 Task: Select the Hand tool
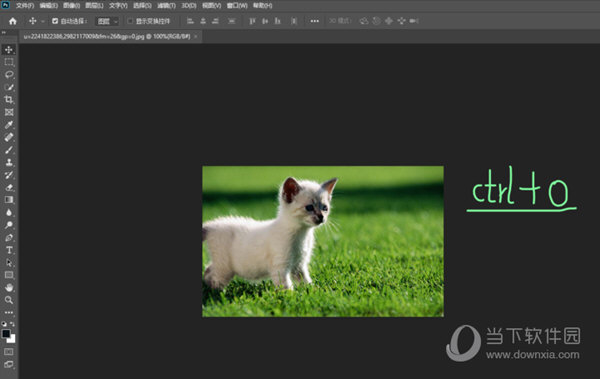(9, 288)
